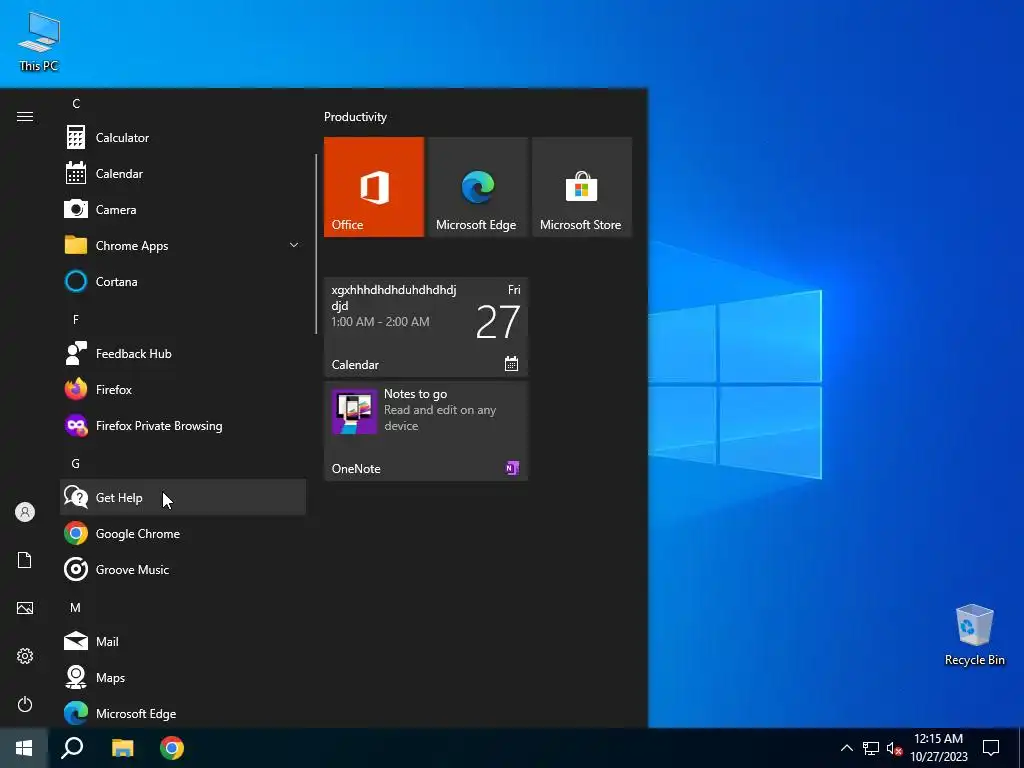Launch Firefox from the Start menu list

click(183, 390)
